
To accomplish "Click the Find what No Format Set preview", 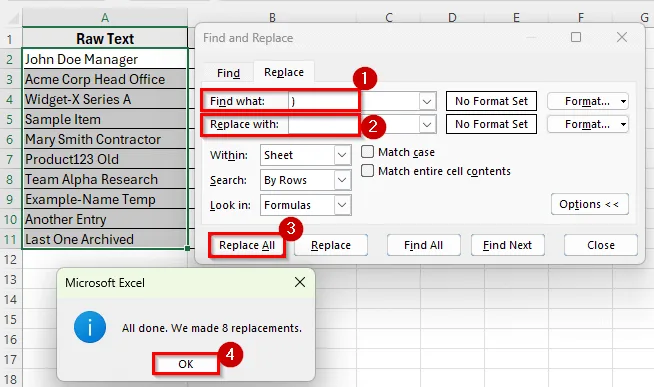I will click(491, 101).
